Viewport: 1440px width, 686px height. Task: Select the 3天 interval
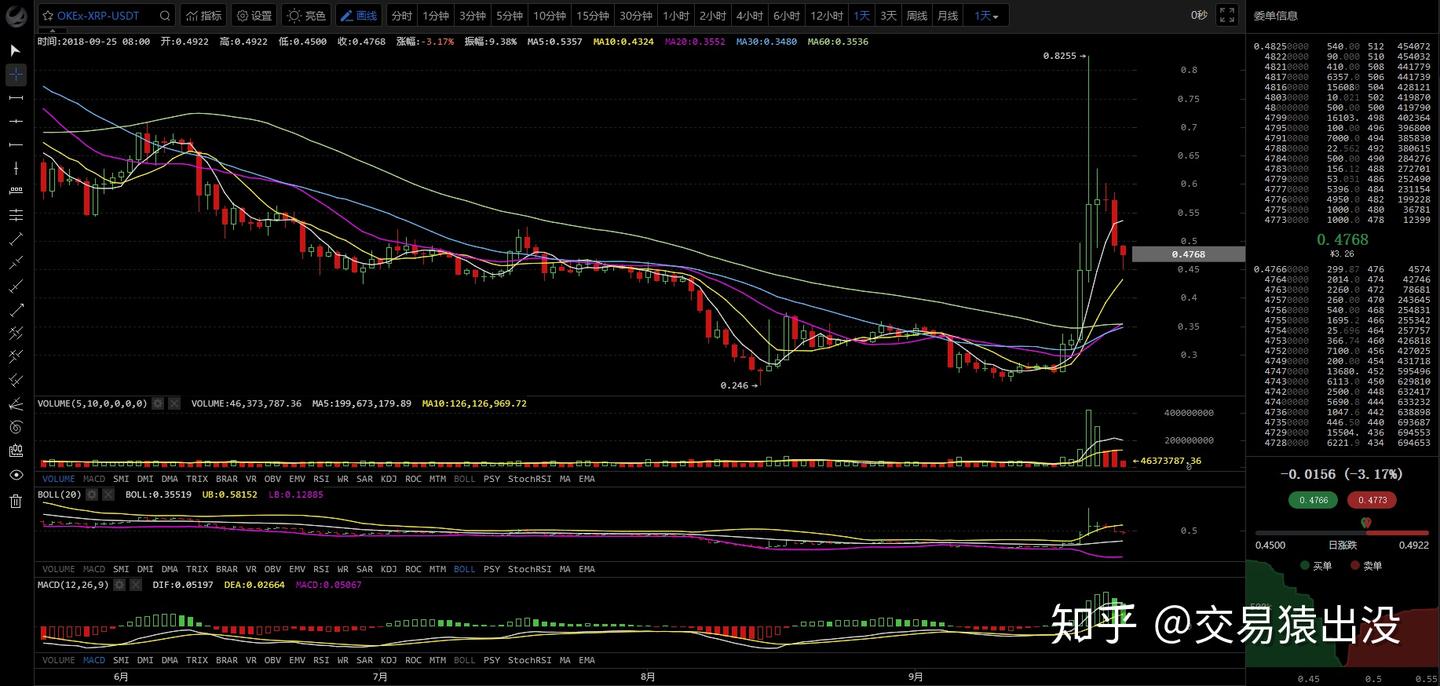pyautogui.click(x=888, y=16)
